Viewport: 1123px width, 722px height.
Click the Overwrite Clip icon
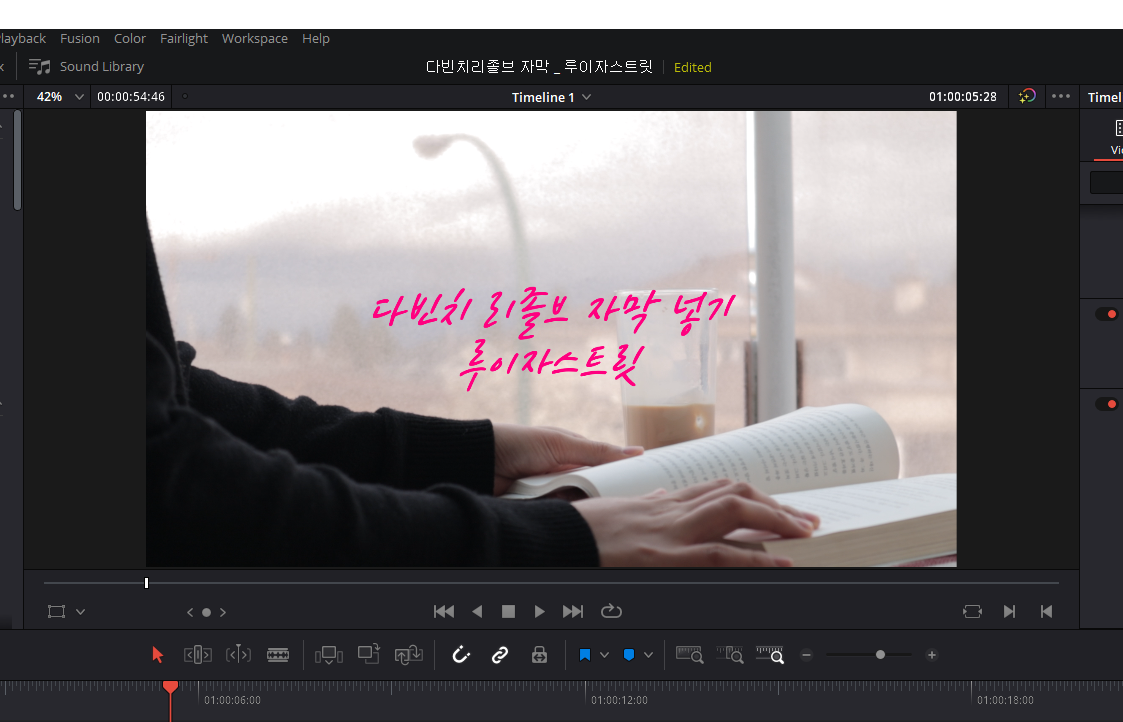pyautogui.click(x=369, y=655)
